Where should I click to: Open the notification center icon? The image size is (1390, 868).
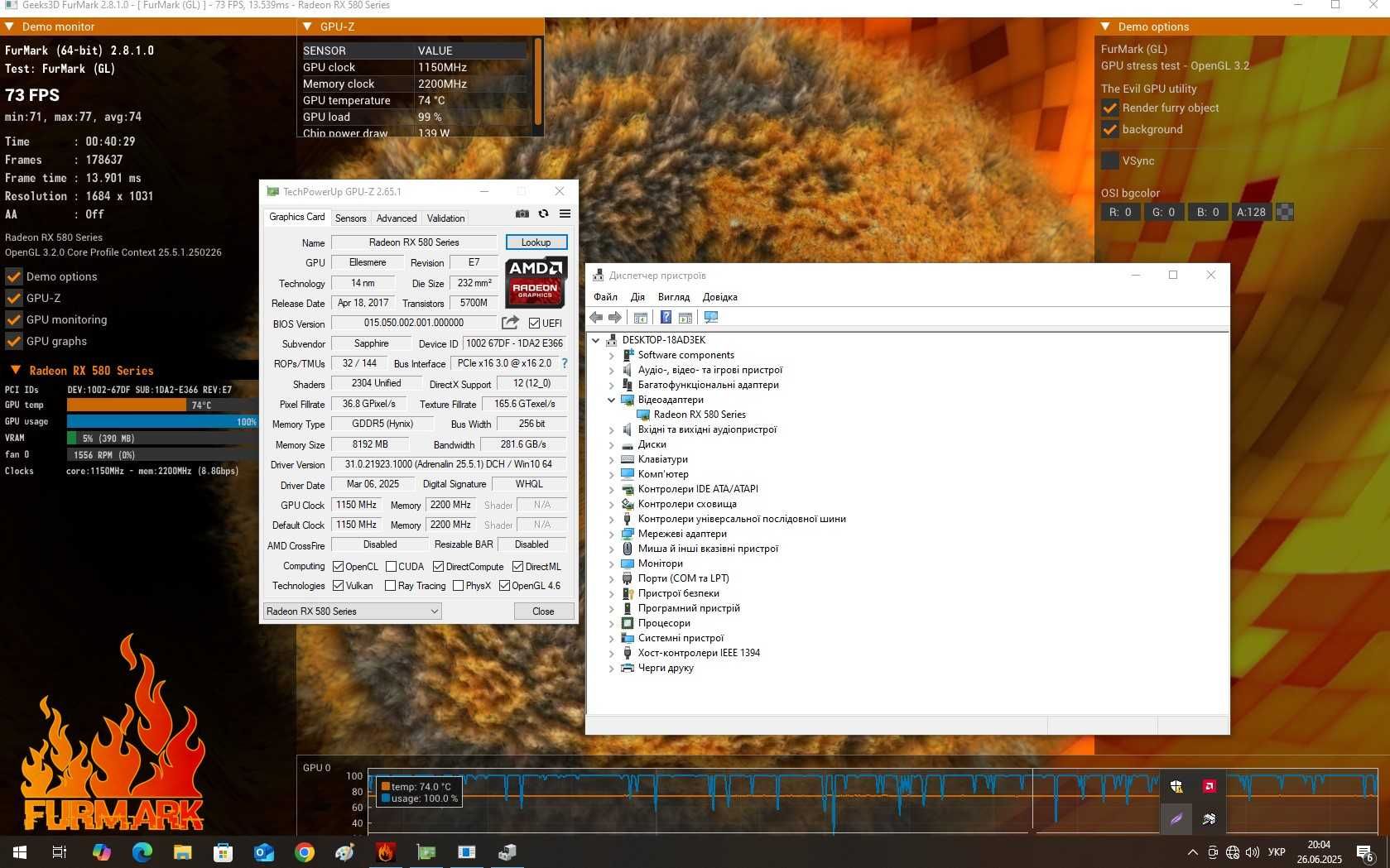[x=1365, y=852]
